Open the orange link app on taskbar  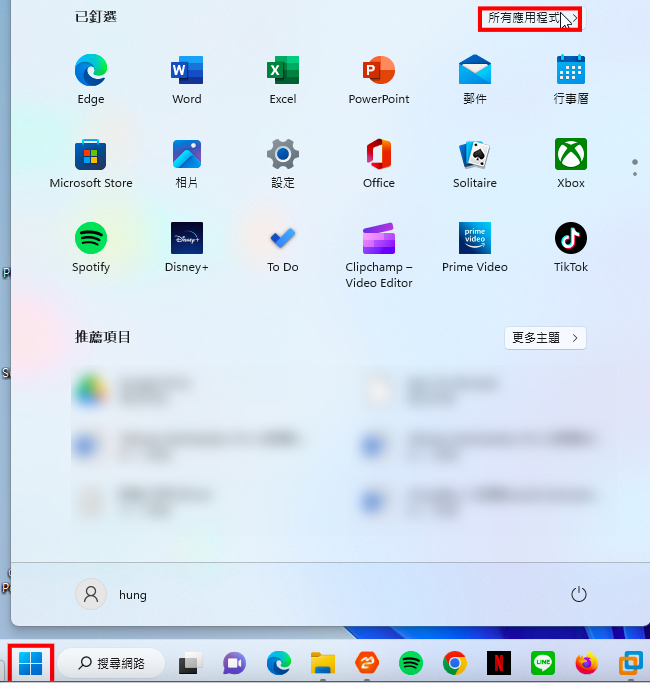coord(367,663)
